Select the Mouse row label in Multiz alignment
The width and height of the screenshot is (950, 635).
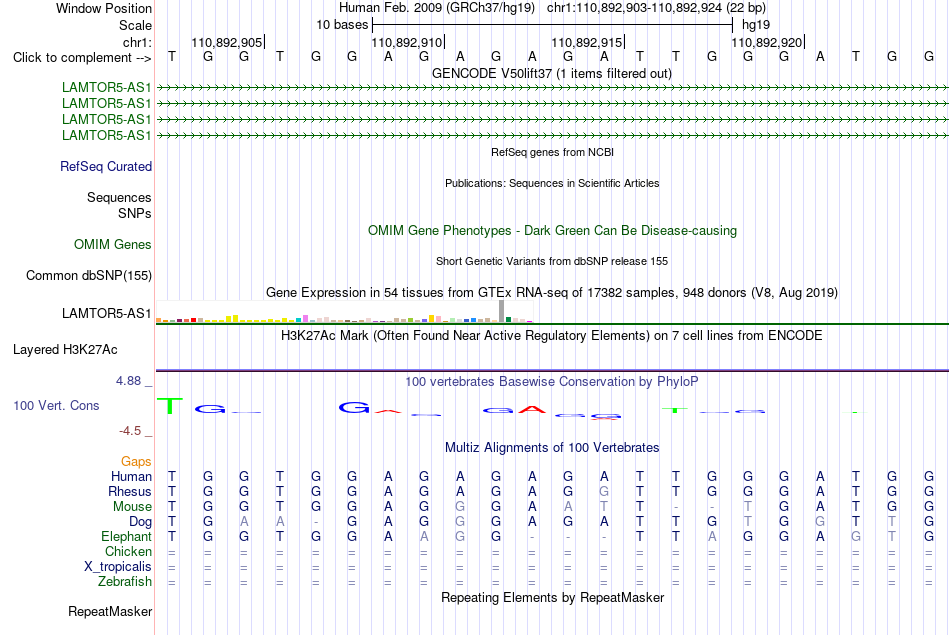(x=133, y=507)
